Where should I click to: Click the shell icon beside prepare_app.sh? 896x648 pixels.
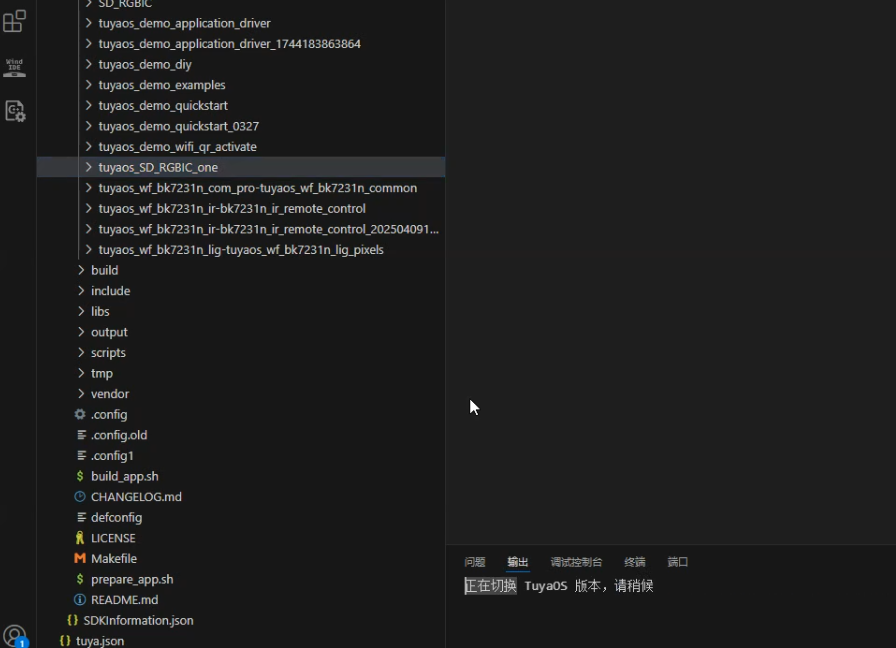(80, 579)
